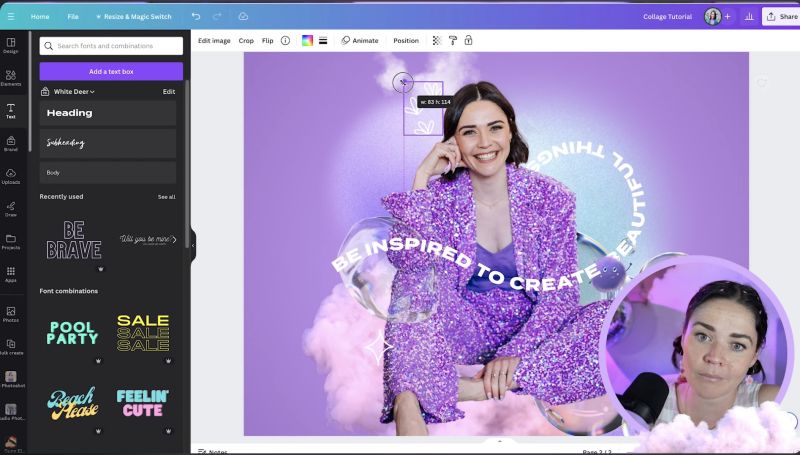800x455 pixels.
Task: Open the Elements sidebar panel
Action: 11,78
